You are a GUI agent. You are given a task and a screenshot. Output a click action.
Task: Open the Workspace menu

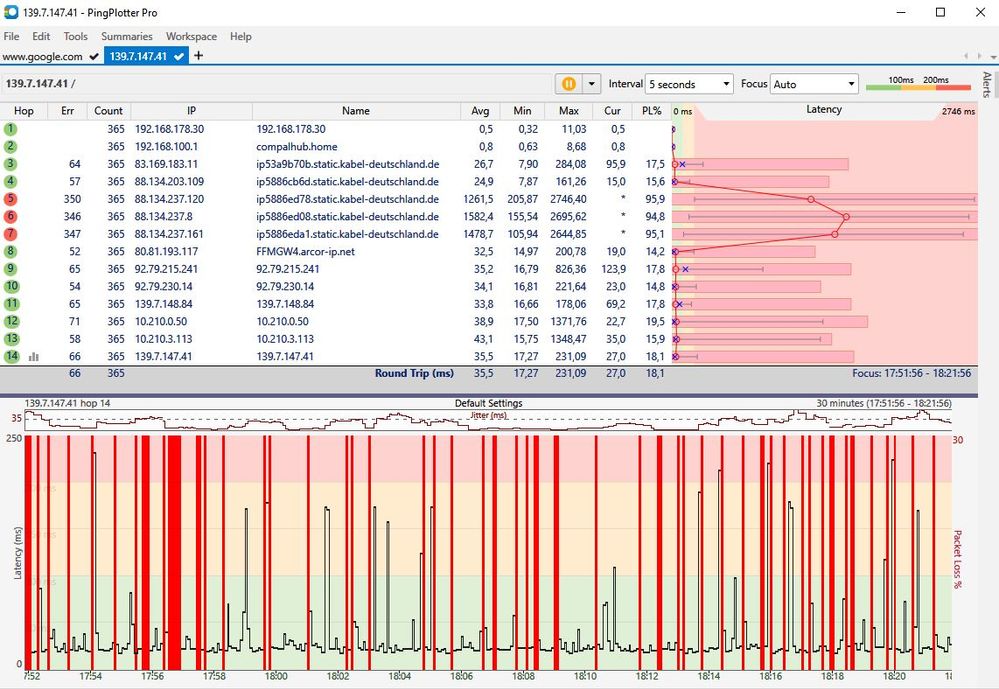coord(191,36)
